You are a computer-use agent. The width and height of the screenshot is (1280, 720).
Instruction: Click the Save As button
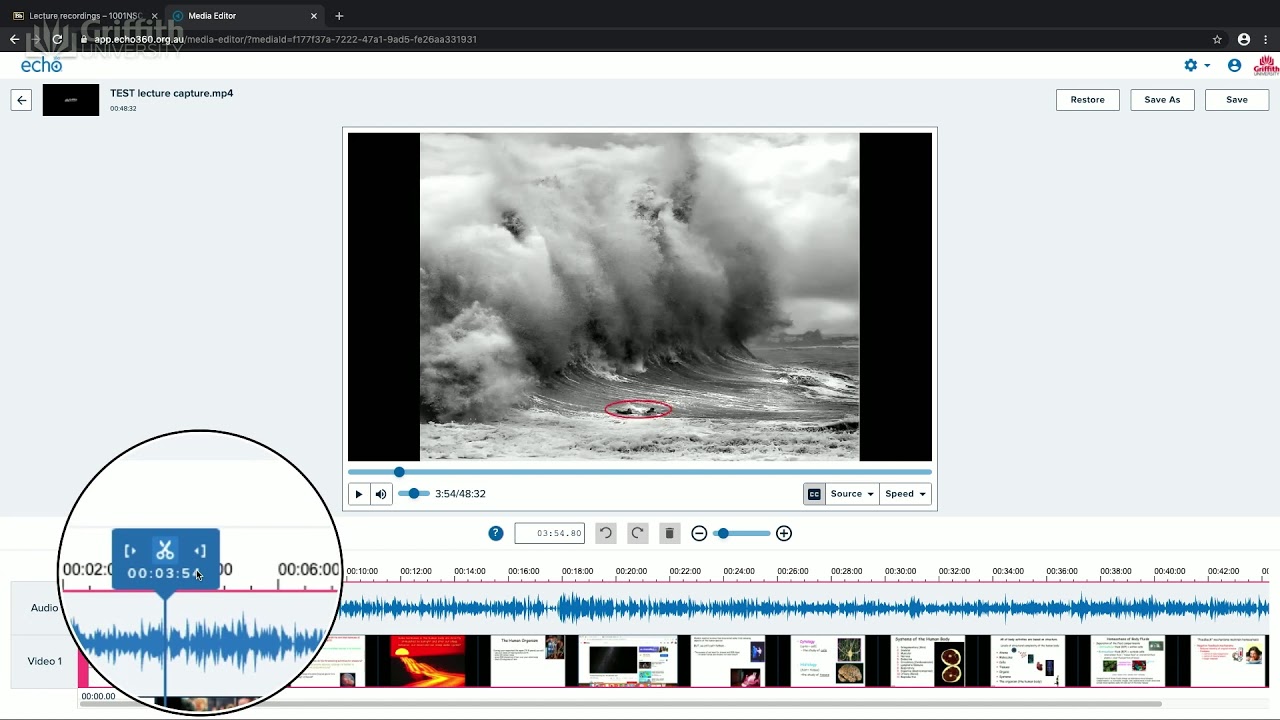point(1162,100)
